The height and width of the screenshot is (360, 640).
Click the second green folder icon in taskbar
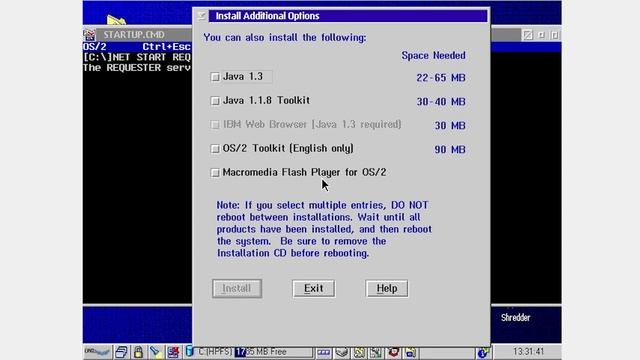(376, 352)
